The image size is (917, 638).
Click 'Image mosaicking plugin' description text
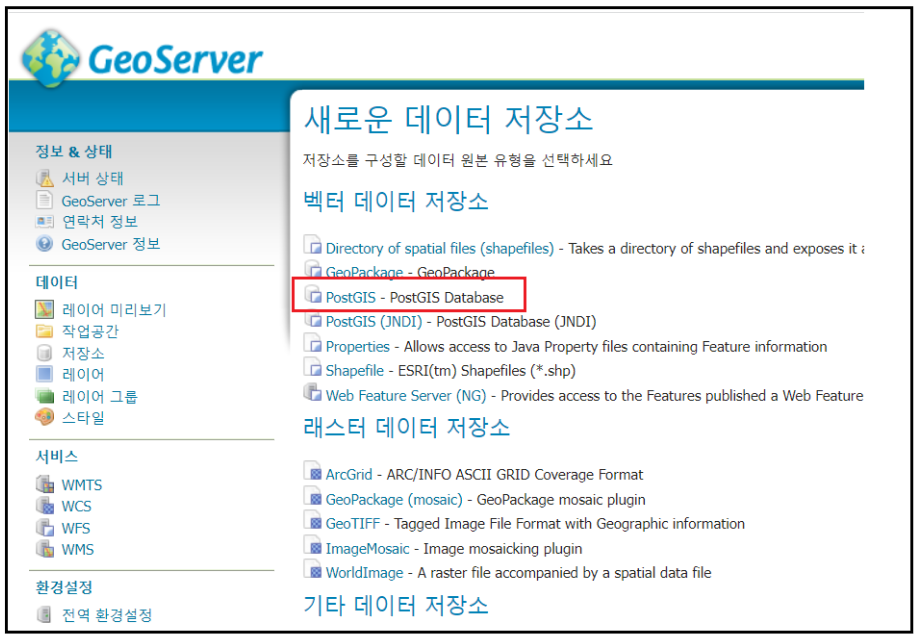(x=503, y=549)
